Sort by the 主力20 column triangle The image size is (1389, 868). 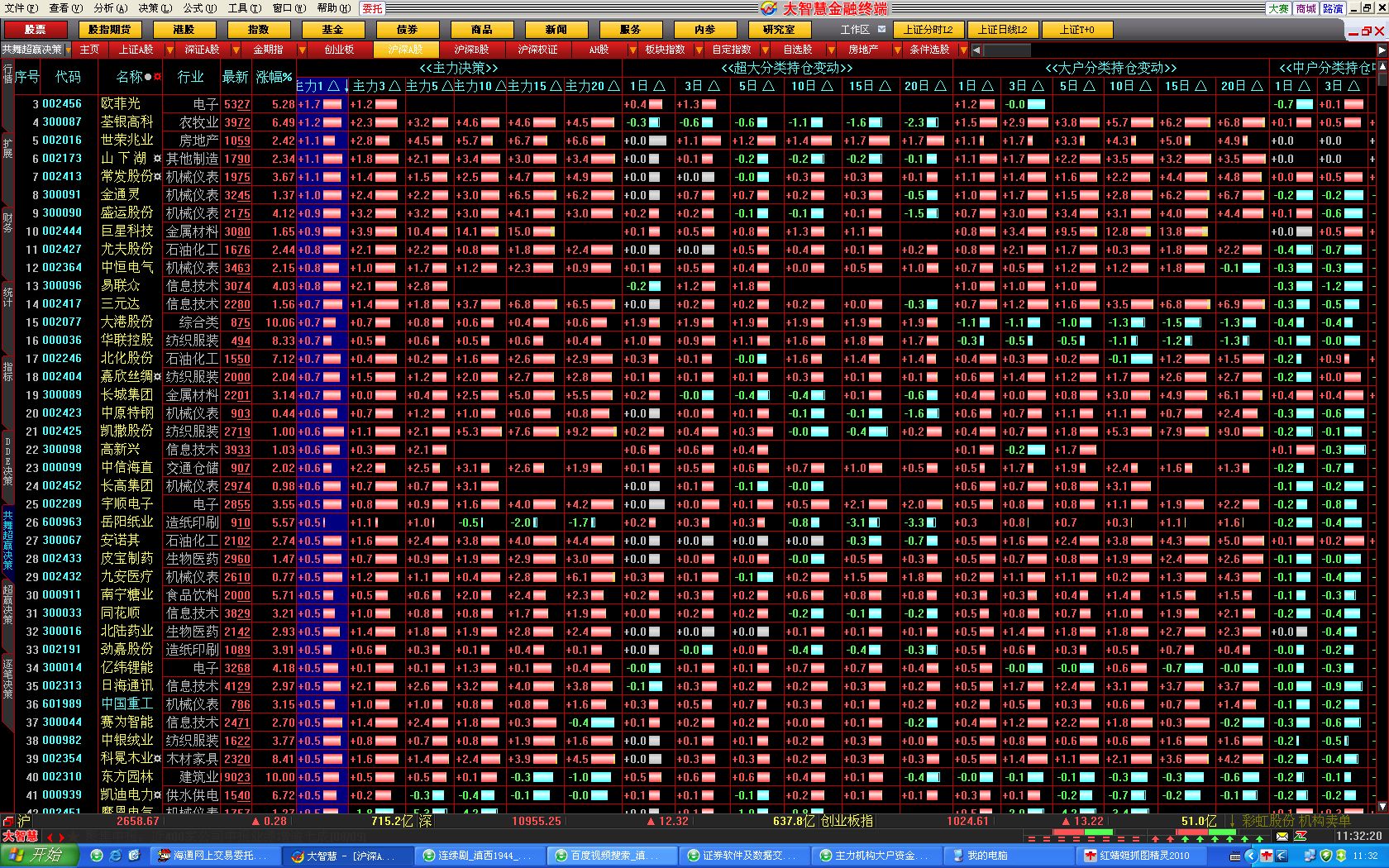click(x=613, y=86)
